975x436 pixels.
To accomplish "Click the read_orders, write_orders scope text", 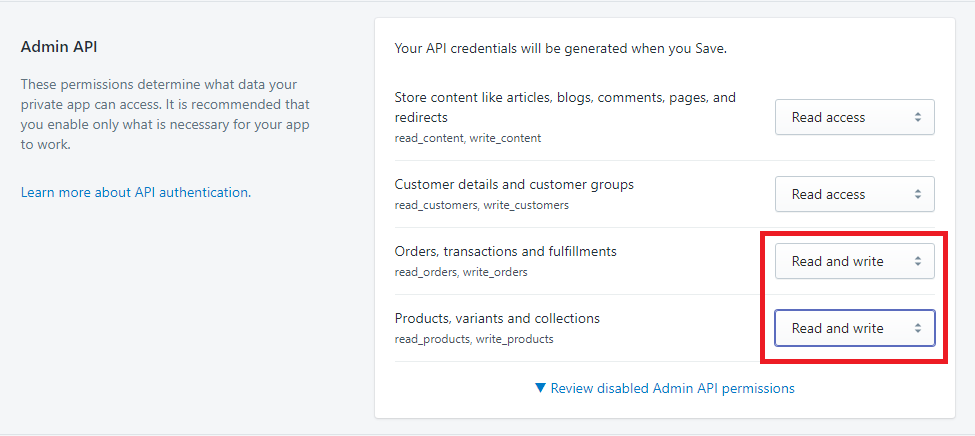I will tap(461, 272).
